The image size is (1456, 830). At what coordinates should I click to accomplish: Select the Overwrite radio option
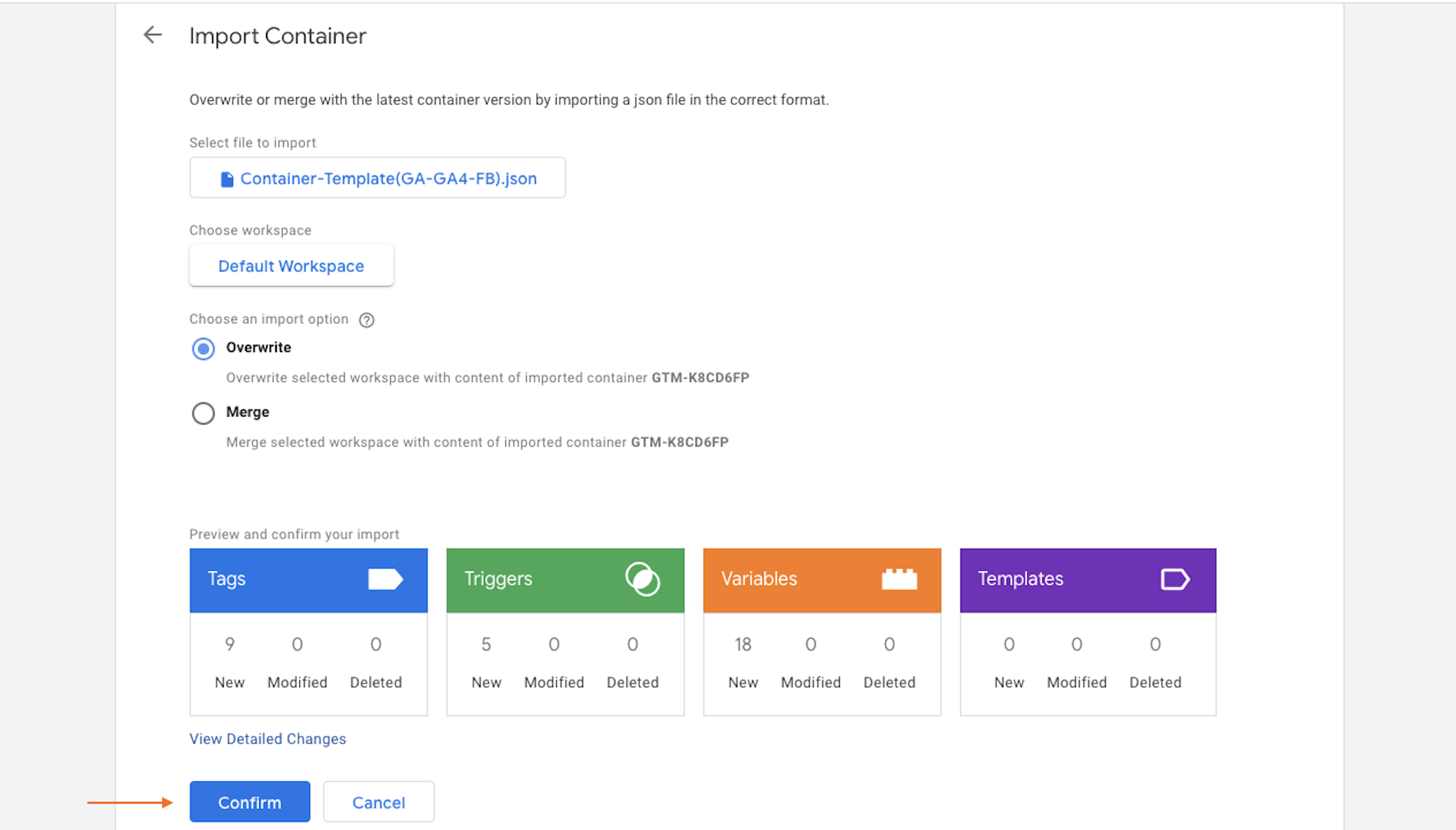[x=204, y=349]
